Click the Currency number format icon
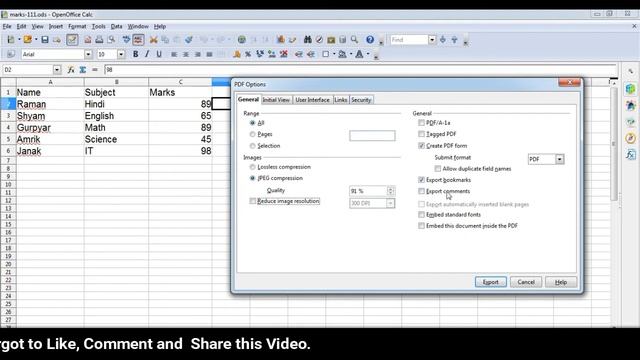 (x=236, y=54)
